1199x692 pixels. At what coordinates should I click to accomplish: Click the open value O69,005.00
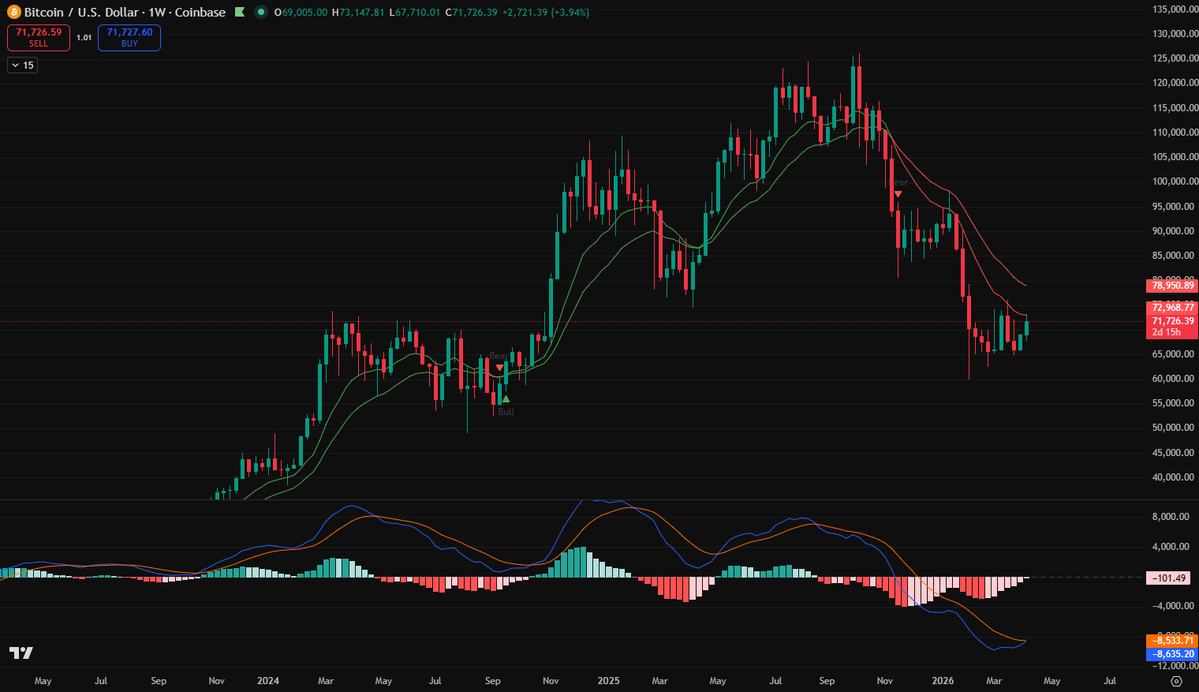[x=301, y=12]
